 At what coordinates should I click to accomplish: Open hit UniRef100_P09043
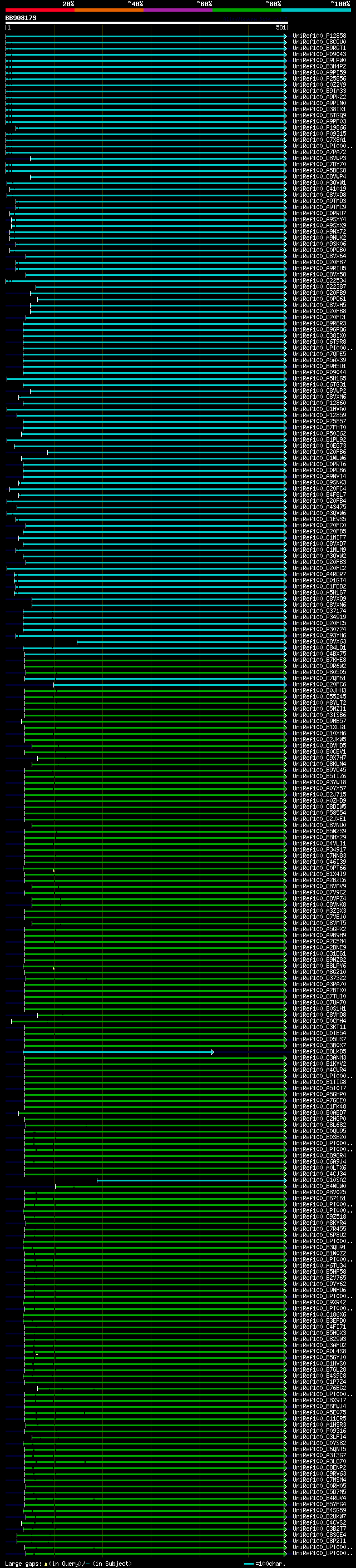pyautogui.click(x=319, y=54)
